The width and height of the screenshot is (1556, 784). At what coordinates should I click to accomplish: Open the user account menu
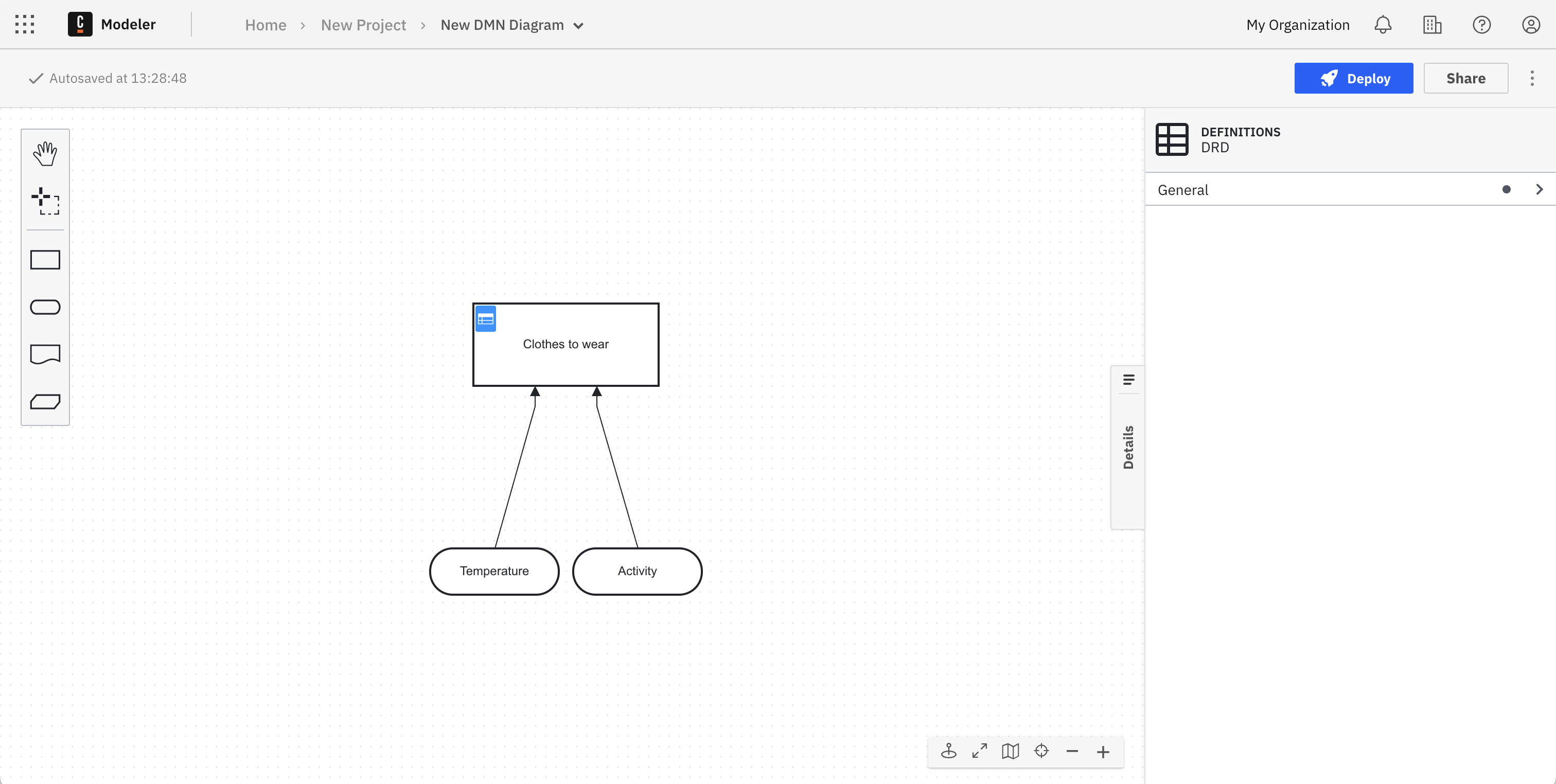click(1531, 24)
